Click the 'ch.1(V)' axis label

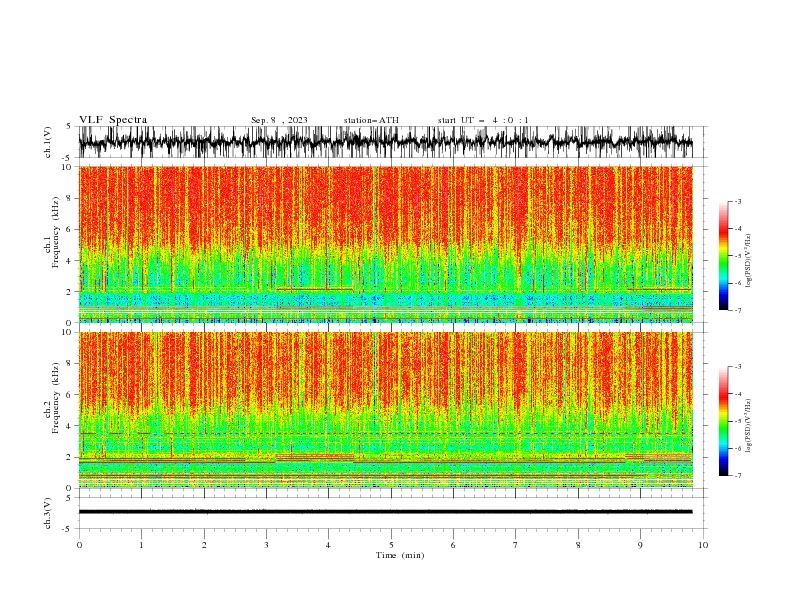48,142
